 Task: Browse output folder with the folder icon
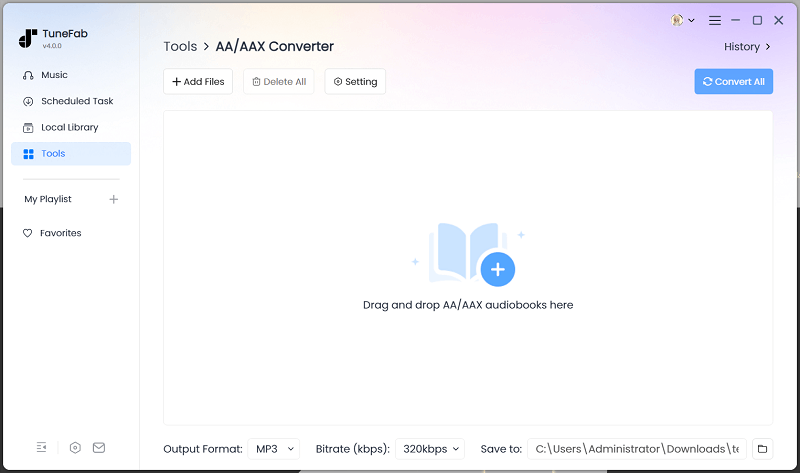[x=761, y=449]
